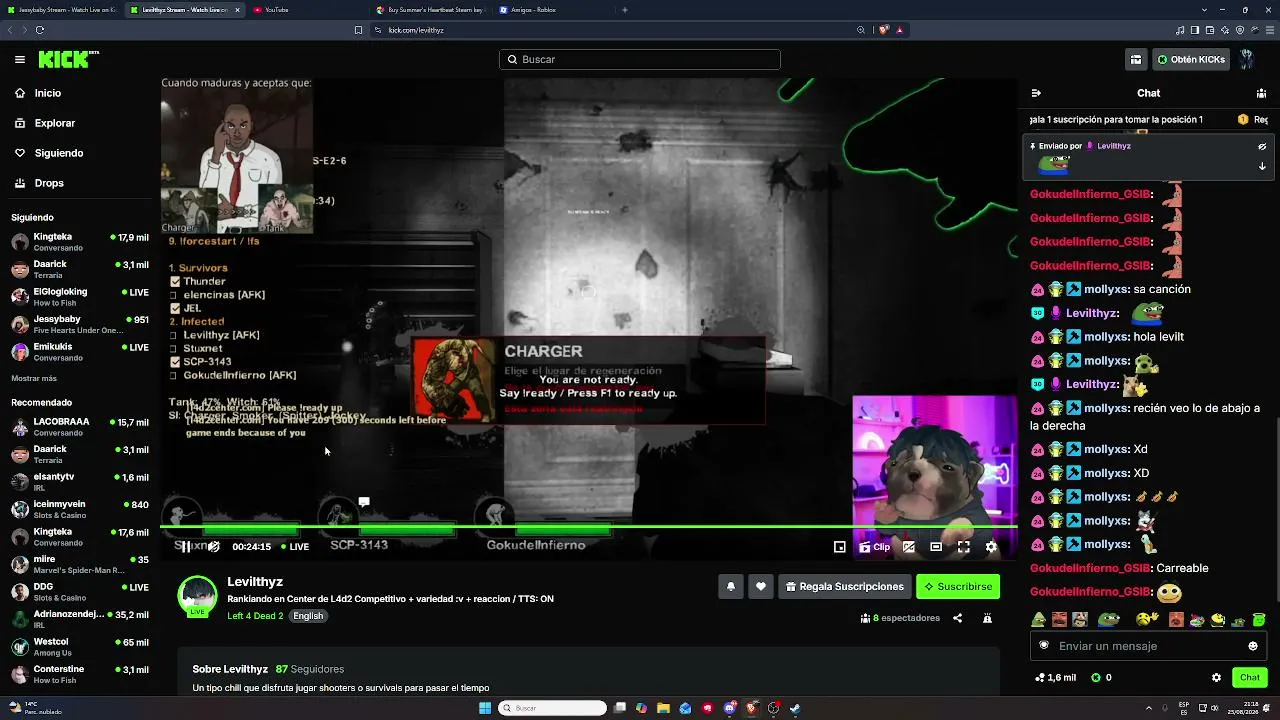
Task: Open the Left 4 Dead 2 category link
Action: pos(255,616)
